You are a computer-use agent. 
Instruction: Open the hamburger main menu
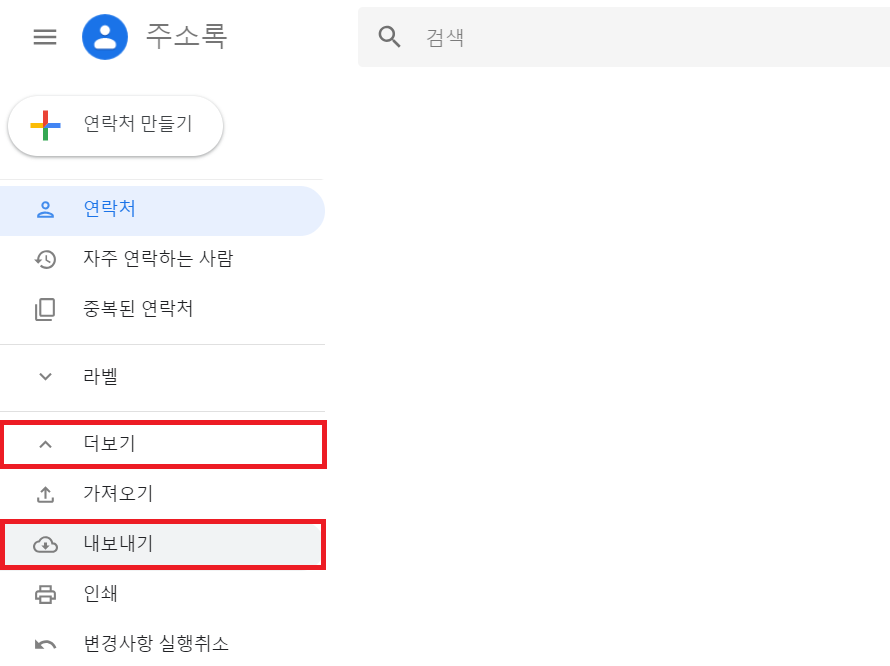45,37
